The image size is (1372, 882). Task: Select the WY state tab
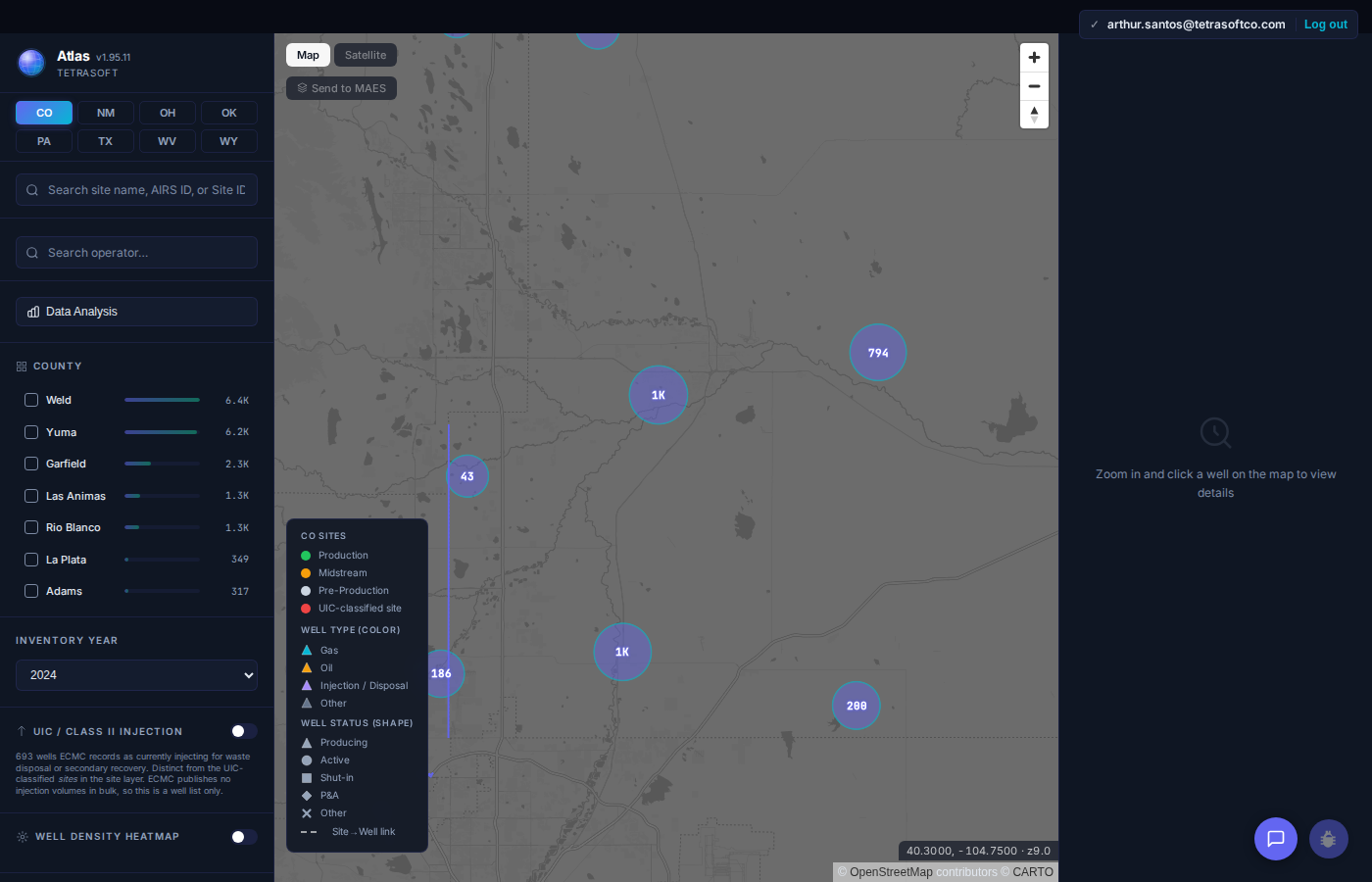(229, 141)
